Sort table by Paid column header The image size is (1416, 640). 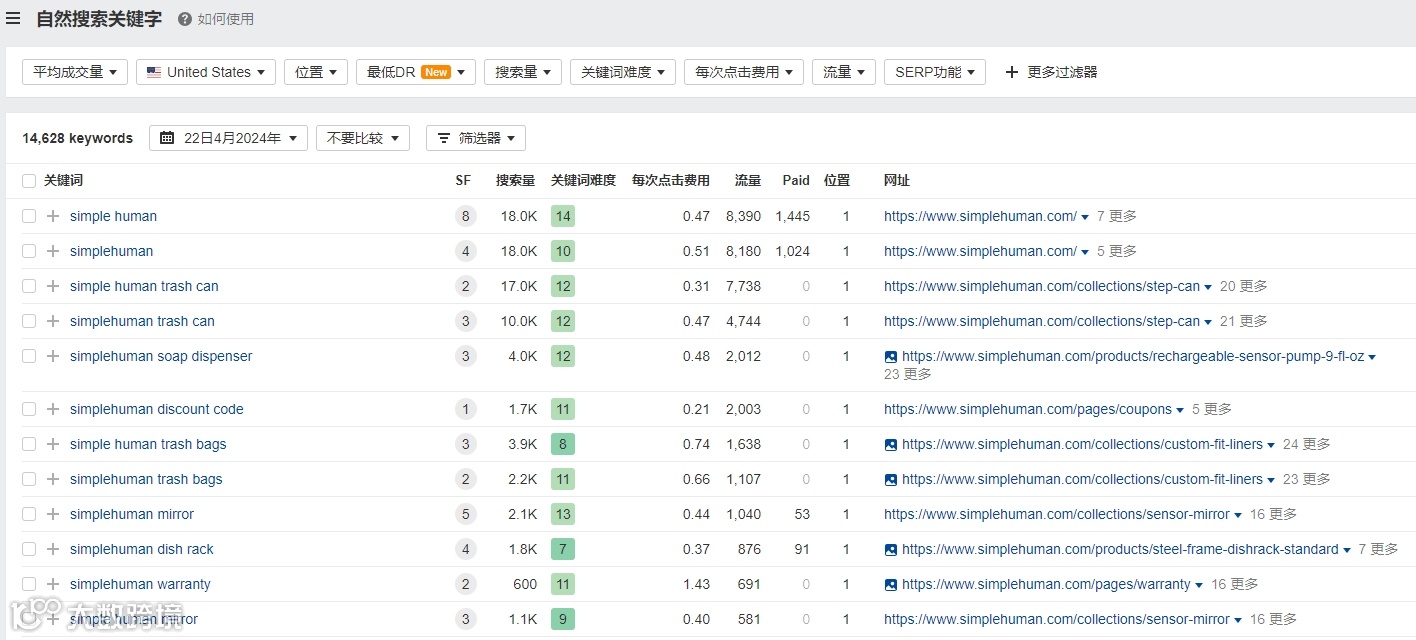[x=796, y=181]
